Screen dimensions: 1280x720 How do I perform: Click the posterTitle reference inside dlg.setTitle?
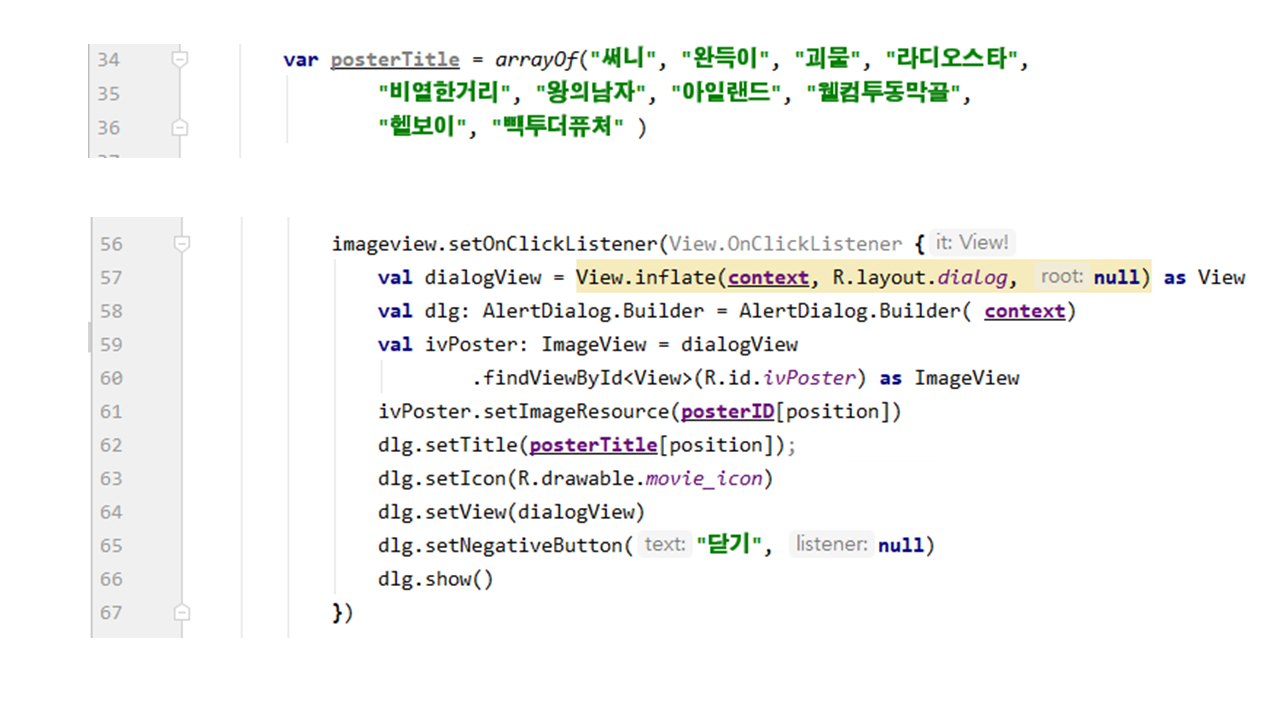coord(593,445)
